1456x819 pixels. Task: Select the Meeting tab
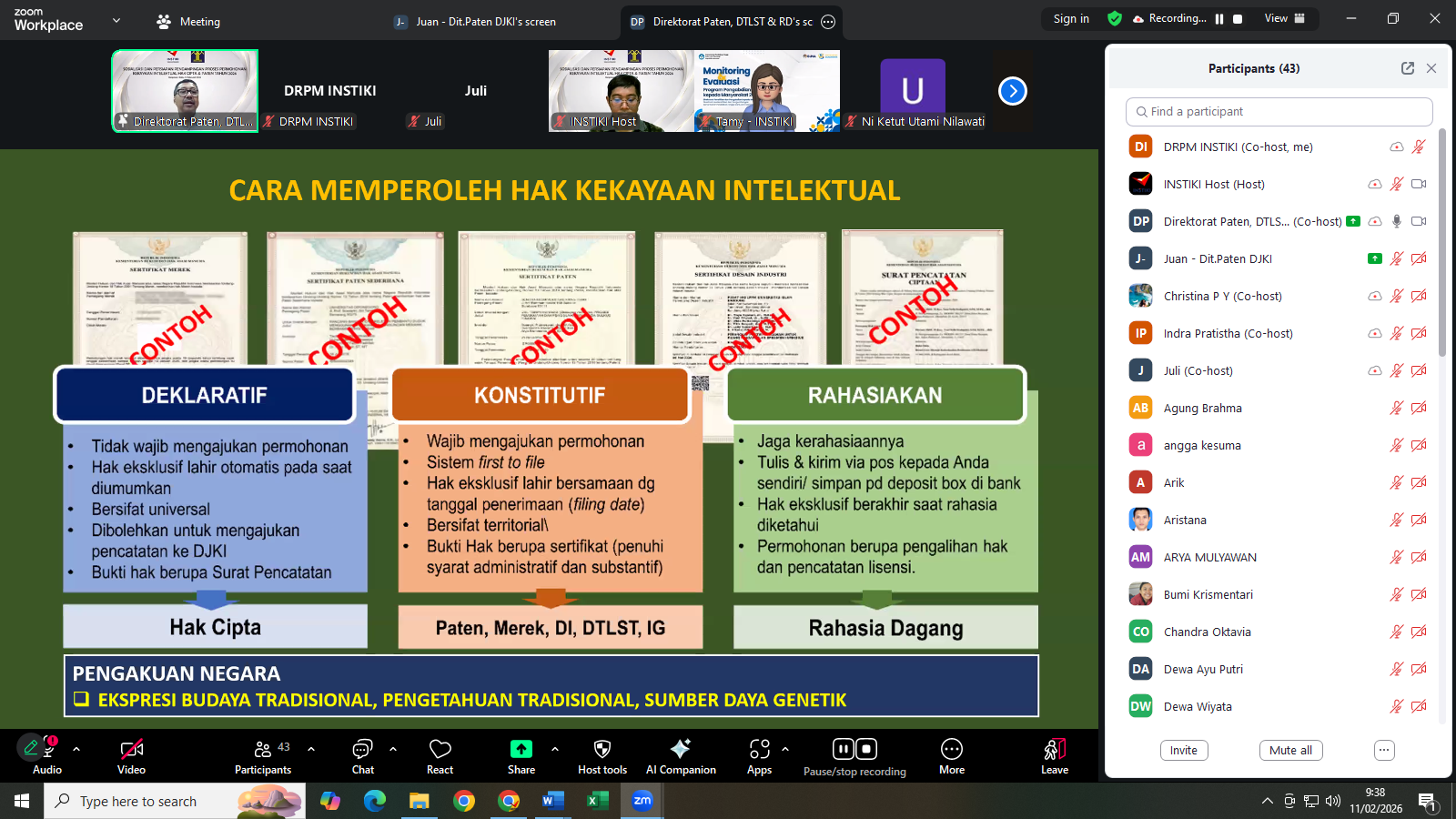[x=188, y=22]
